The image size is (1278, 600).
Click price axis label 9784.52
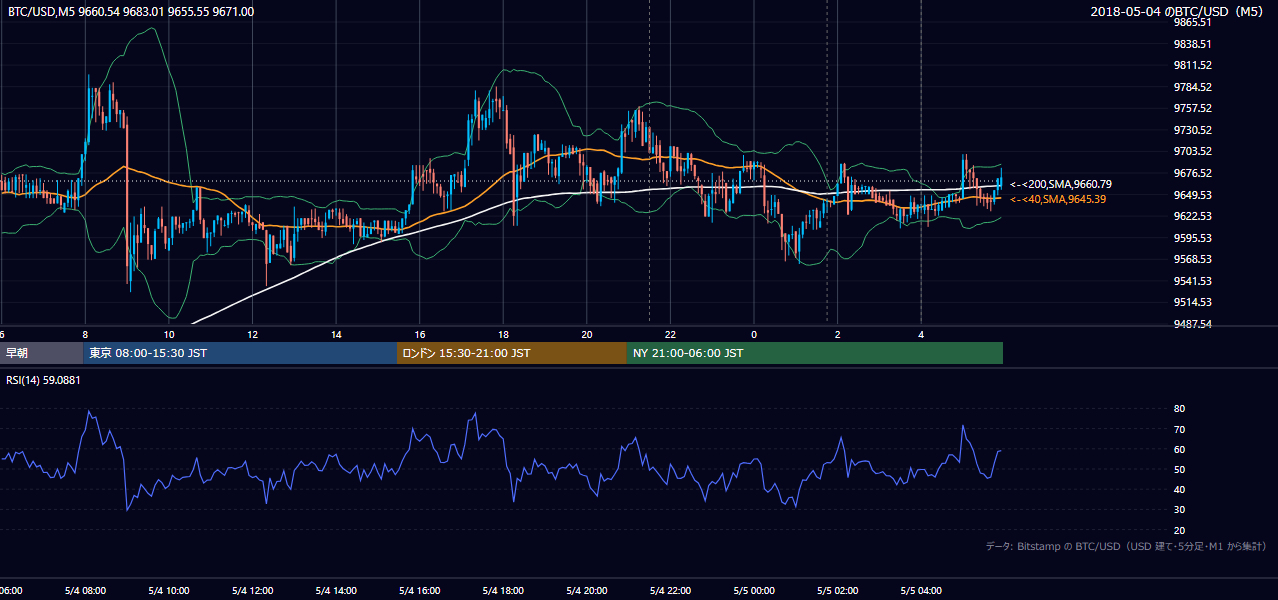[x=1193, y=87]
